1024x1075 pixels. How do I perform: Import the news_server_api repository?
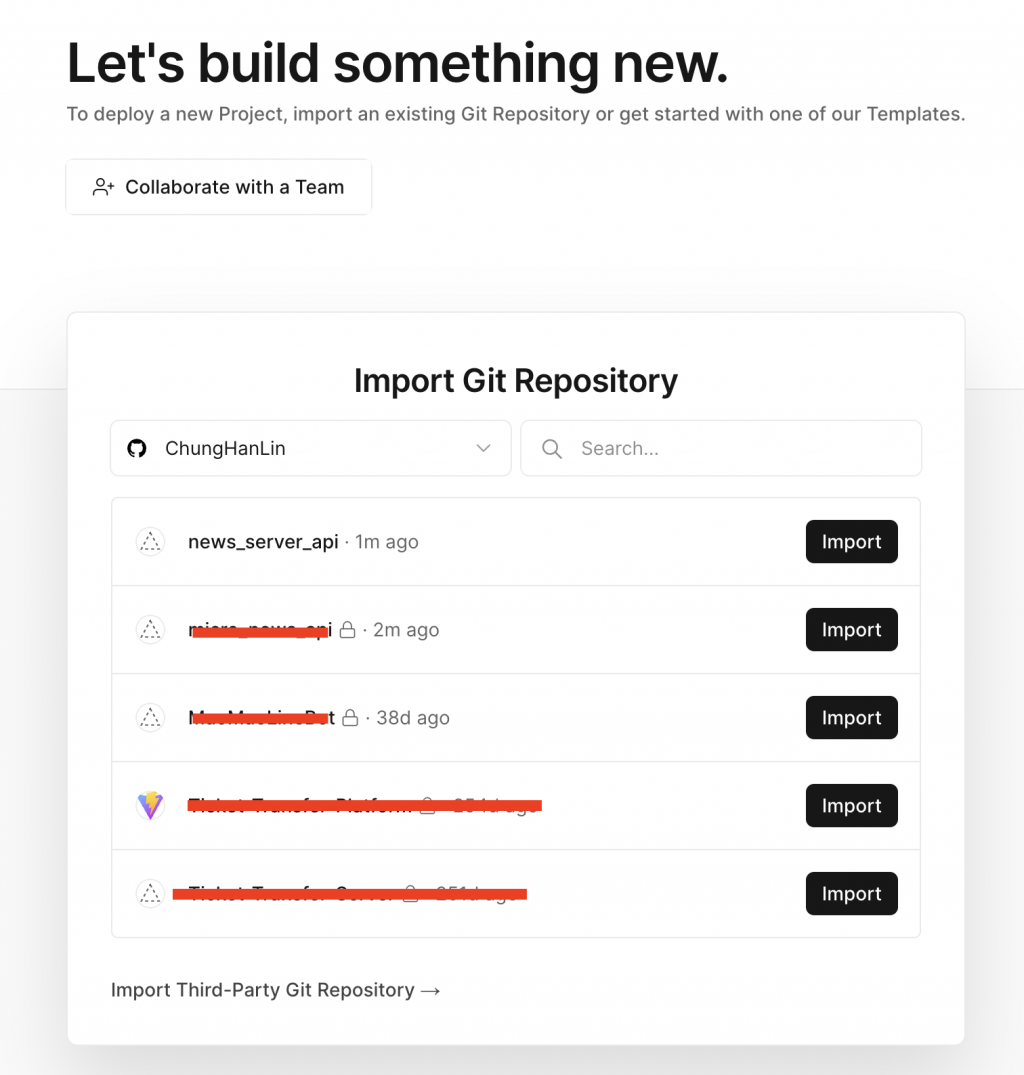tap(851, 542)
